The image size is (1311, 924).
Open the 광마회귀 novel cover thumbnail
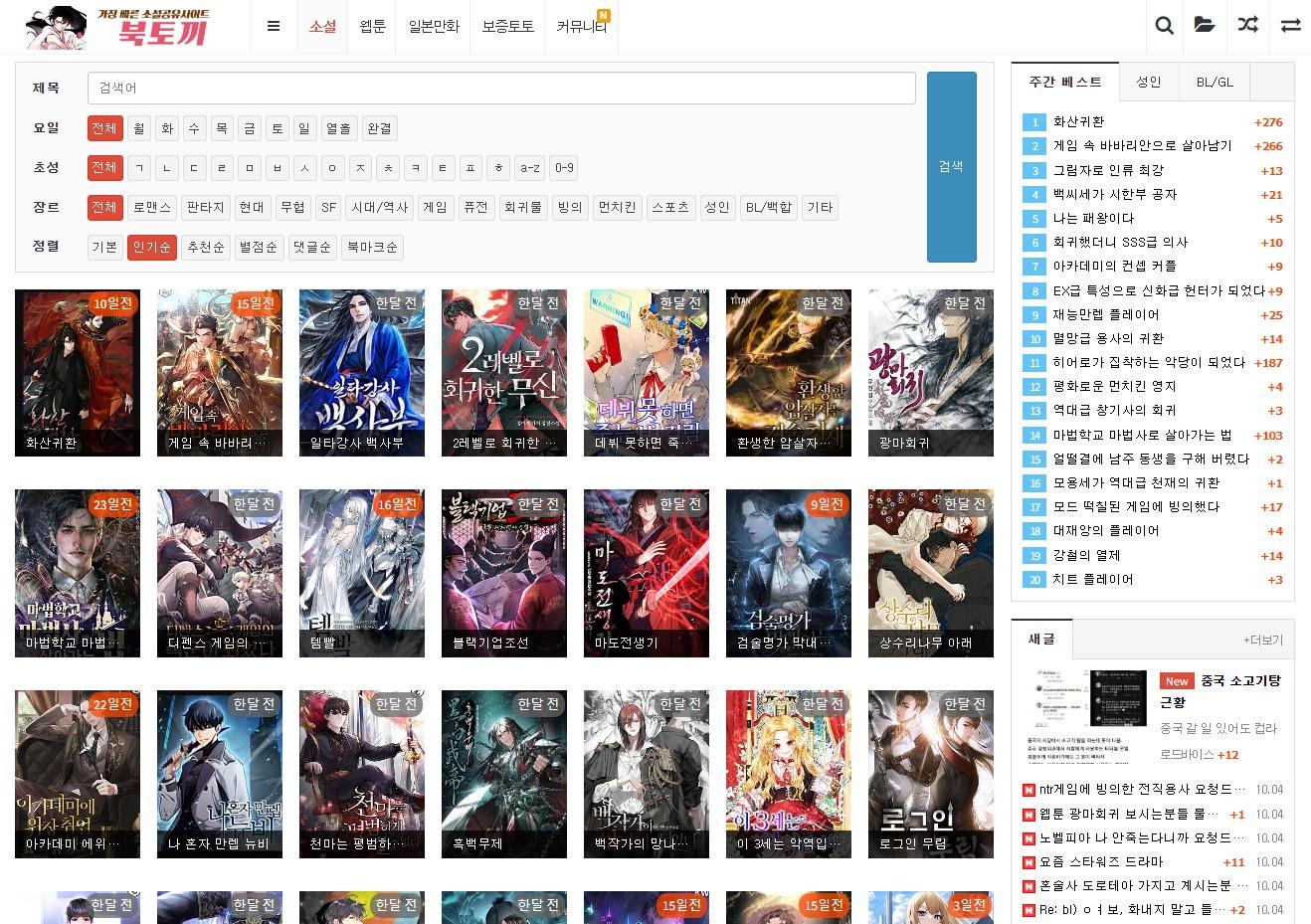[x=930, y=373]
